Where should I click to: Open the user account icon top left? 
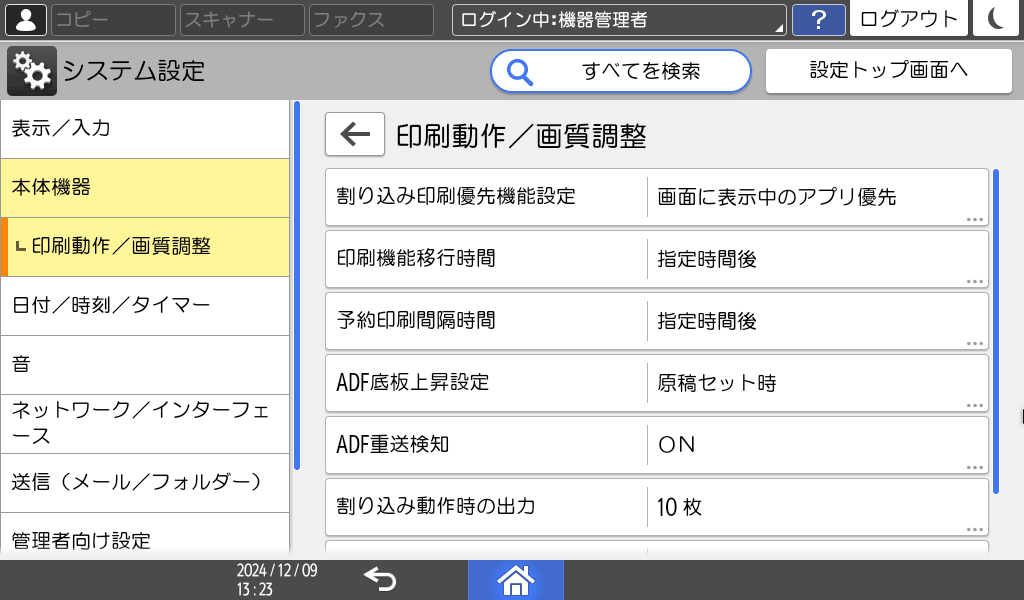(24, 20)
